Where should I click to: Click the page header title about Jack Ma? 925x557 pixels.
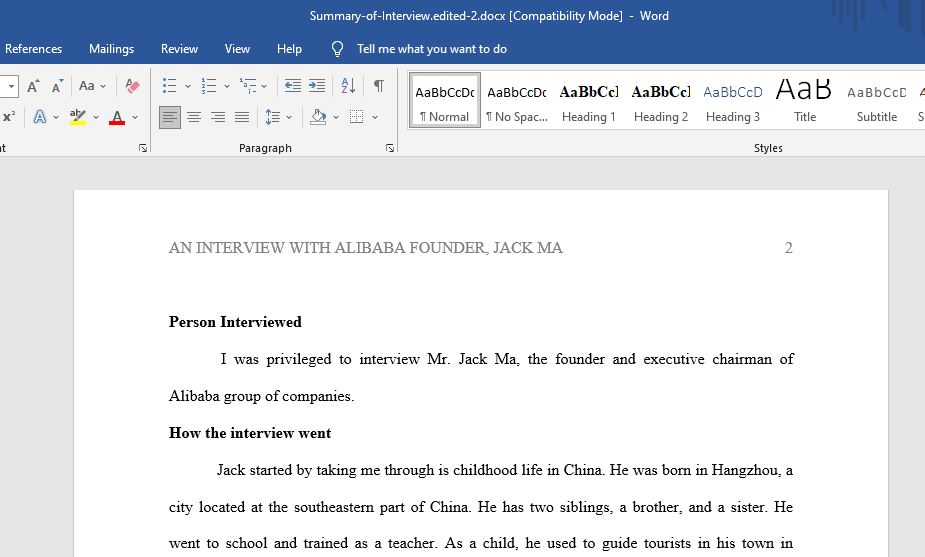click(366, 248)
